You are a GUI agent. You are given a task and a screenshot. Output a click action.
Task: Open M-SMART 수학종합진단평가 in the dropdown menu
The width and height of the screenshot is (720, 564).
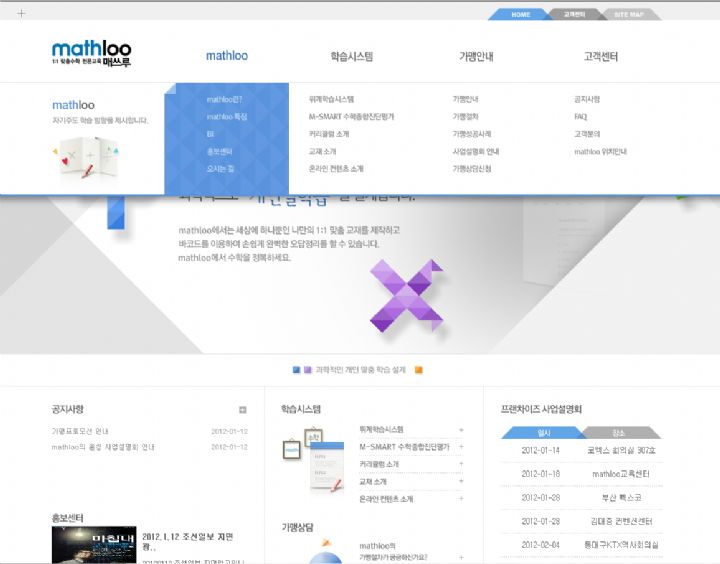[351, 117]
